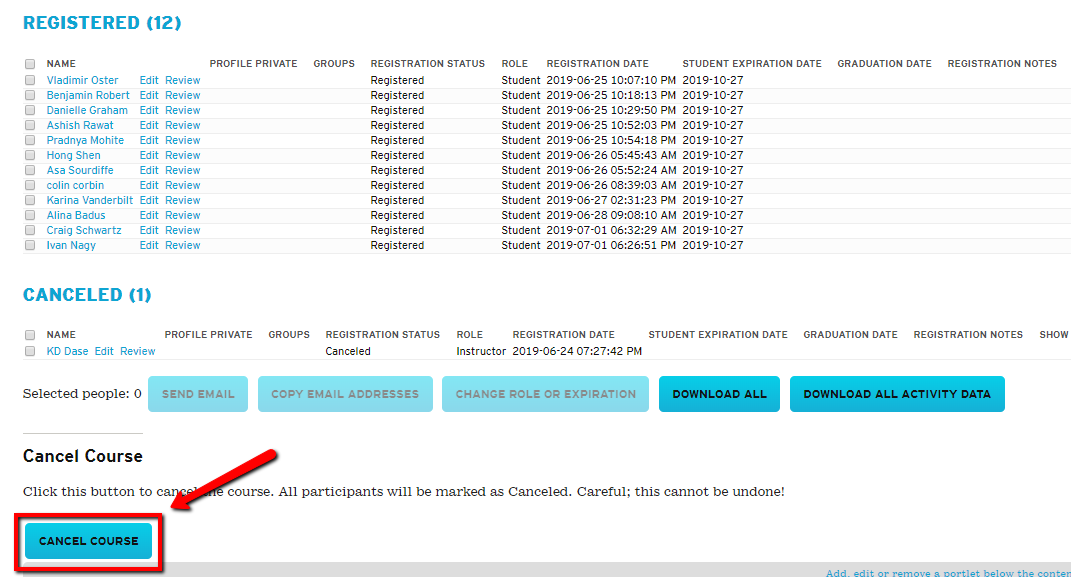Toggle select-all checkbox in Registered table header
Screen dimensions: 1071x577
[30, 64]
